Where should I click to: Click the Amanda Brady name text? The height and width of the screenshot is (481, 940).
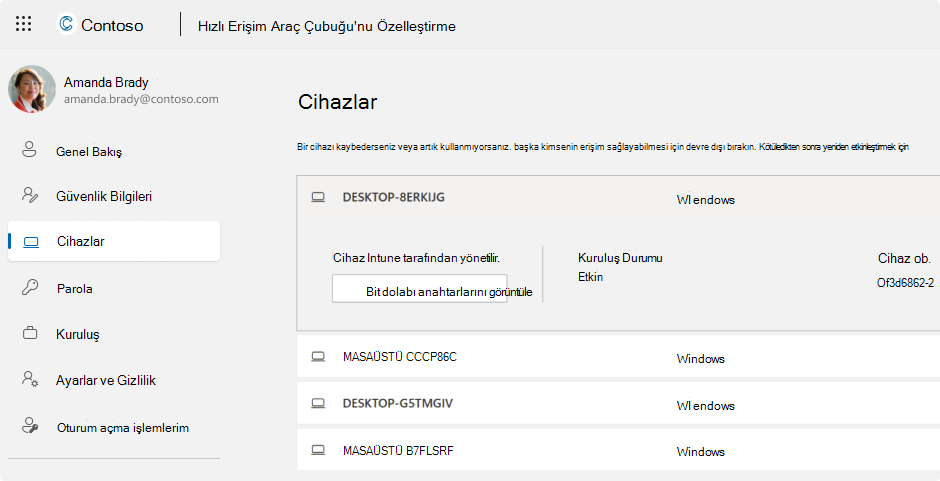tap(106, 82)
